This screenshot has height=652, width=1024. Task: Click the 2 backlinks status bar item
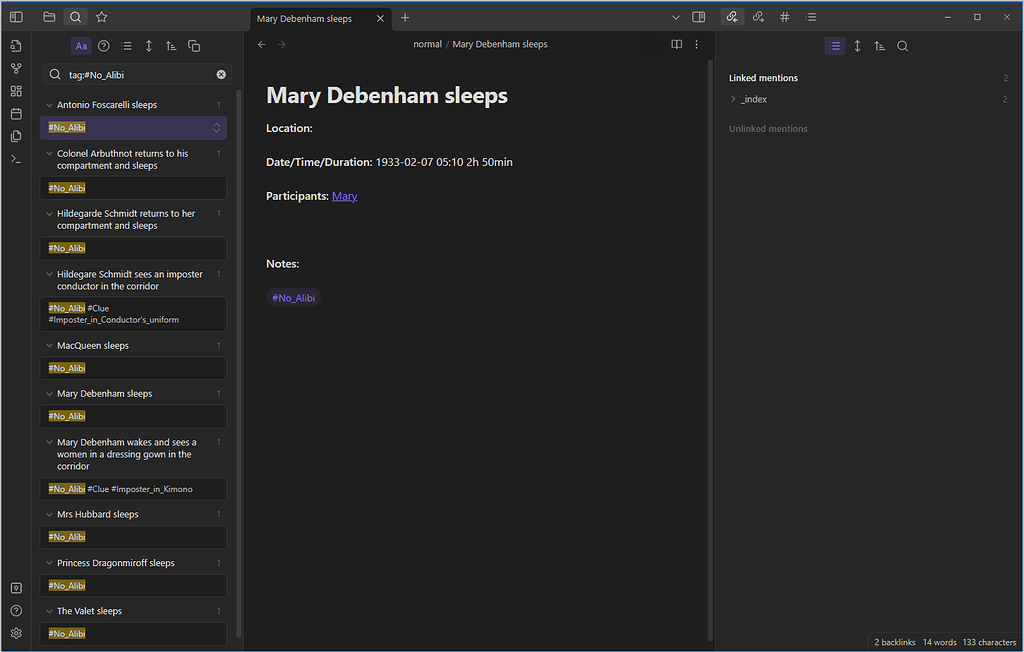894,642
